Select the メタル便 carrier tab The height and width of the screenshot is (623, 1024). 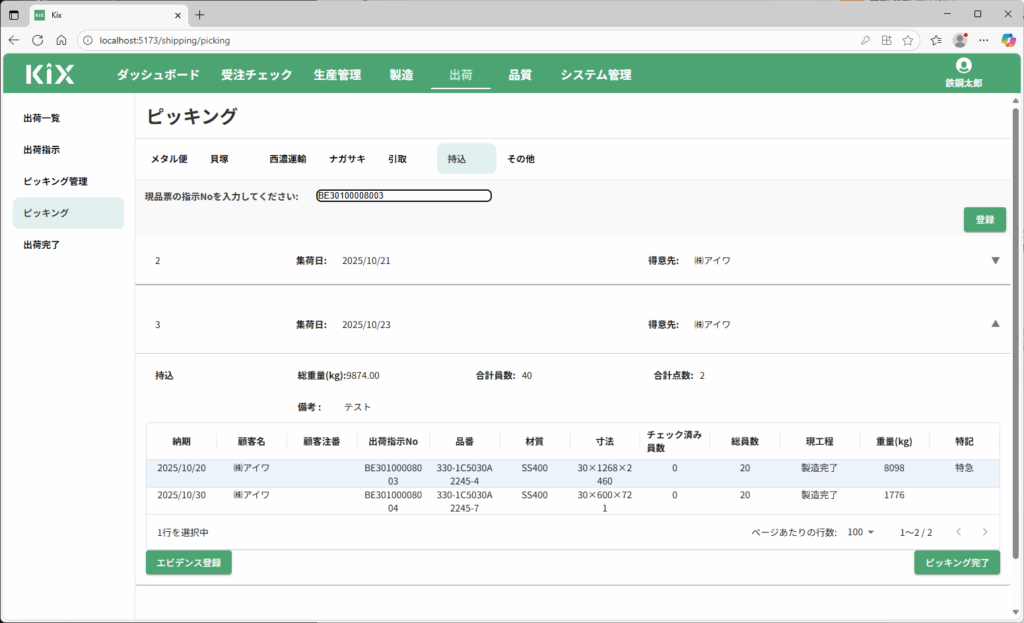(169, 159)
